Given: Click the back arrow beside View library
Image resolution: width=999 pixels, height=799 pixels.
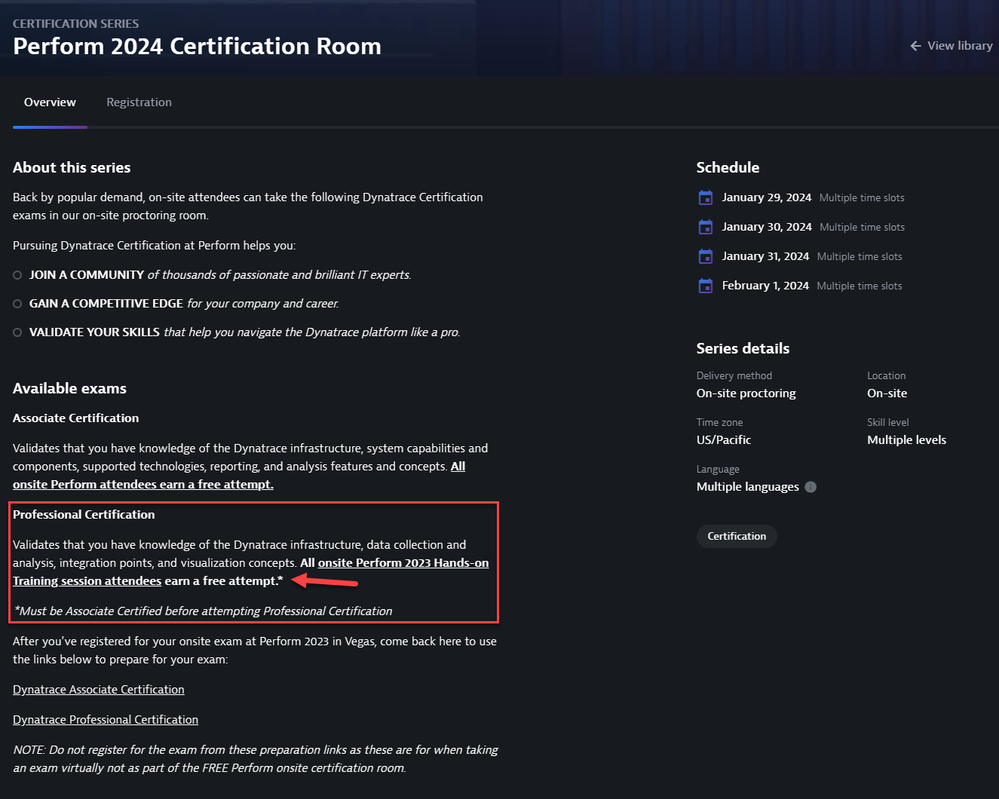Looking at the screenshot, I should pos(915,46).
